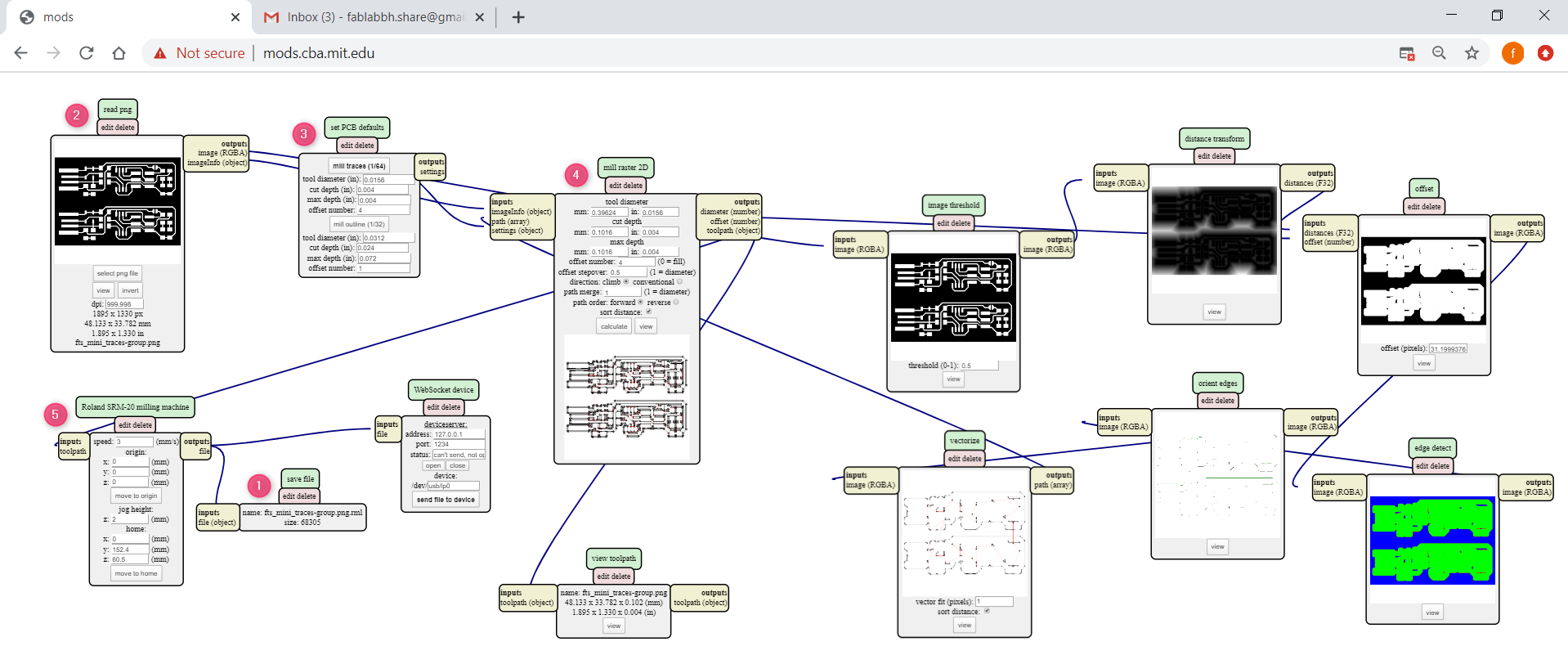1568x664 pixels.
Task: Click the threshold (0-1) value field
Action: point(979,366)
